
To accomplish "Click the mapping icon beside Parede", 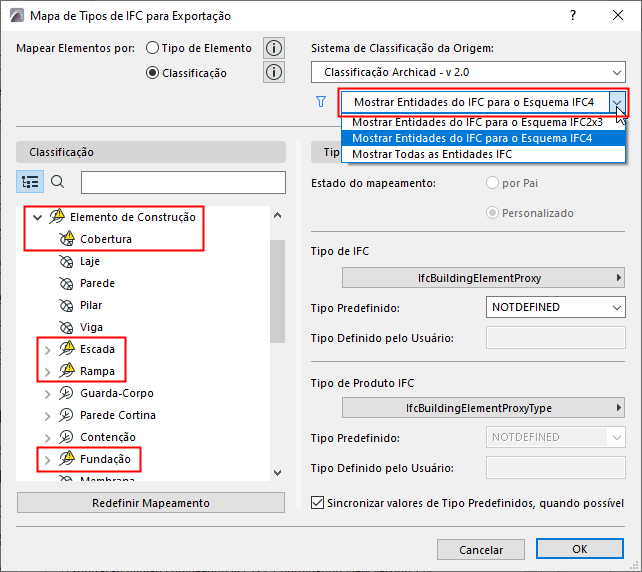I will [x=66, y=283].
